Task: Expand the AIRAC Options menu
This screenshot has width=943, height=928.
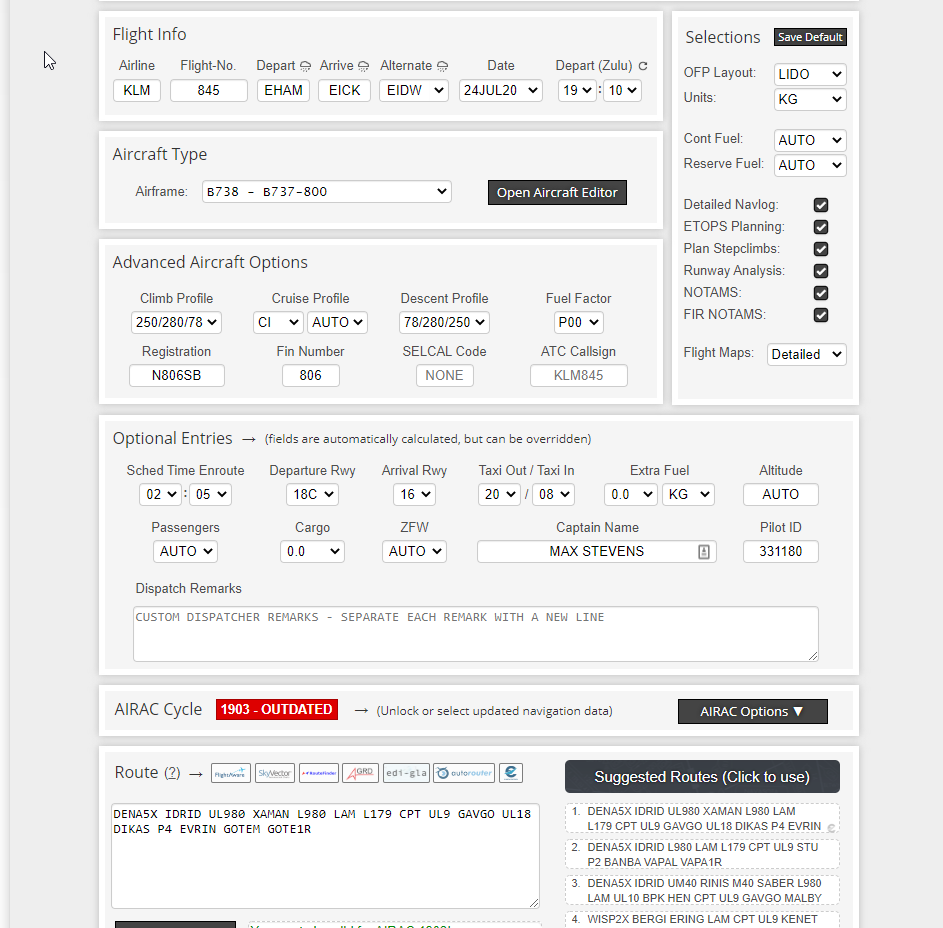Action: [x=752, y=711]
